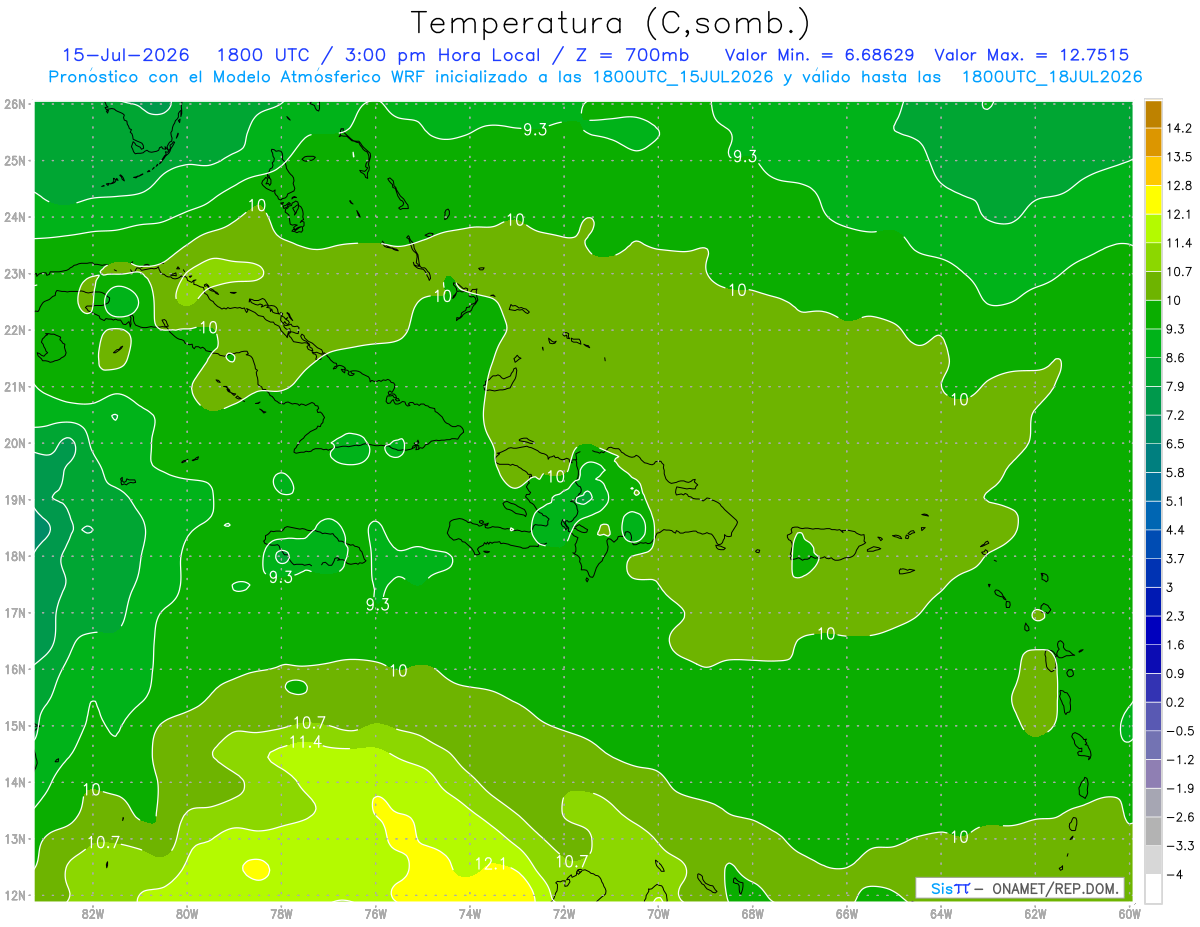Image resolution: width=1200 pixels, height=927 pixels.
Task: Click the 'Sisπ' logo text
Action: click(950, 888)
